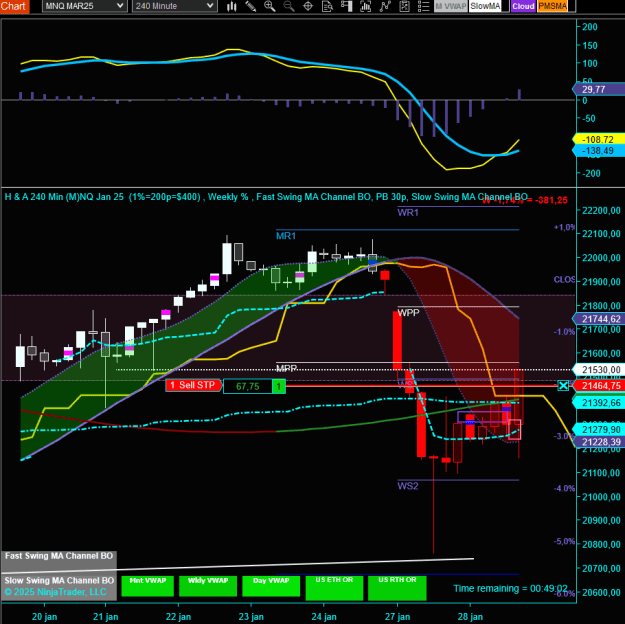Click the 21 jan date label

pyautogui.click(x=106, y=617)
